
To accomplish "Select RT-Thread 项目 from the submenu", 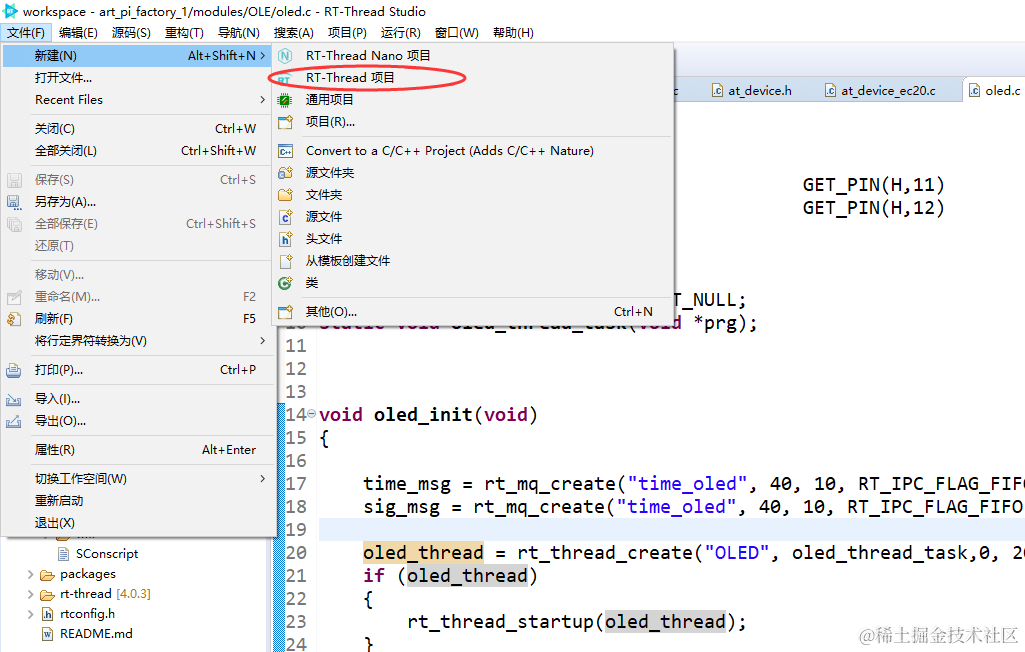I will pyautogui.click(x=473, y=78).
